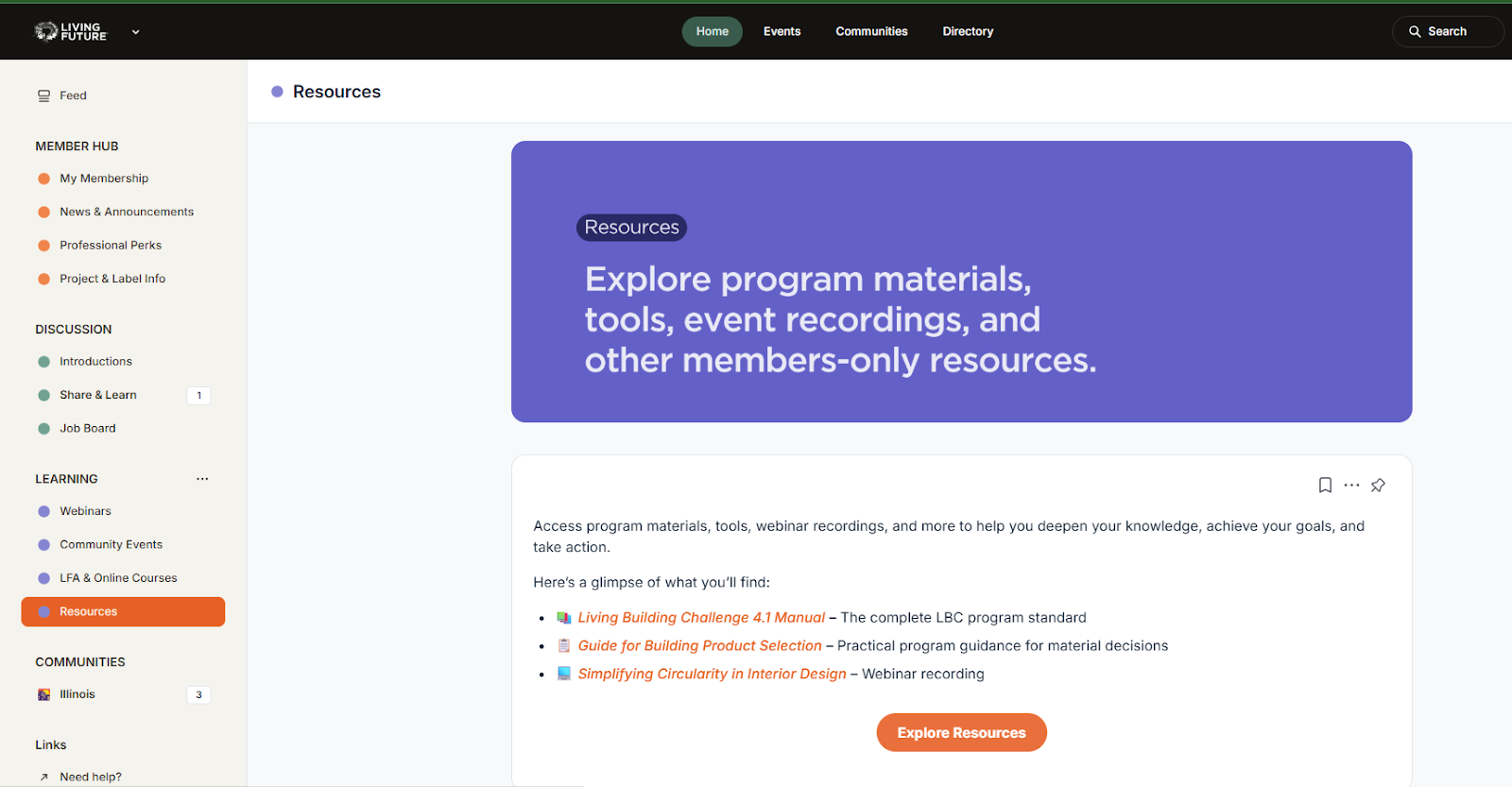
Task: Go to Community Events space
Action: pyautogui.click(x=123, y=544)
